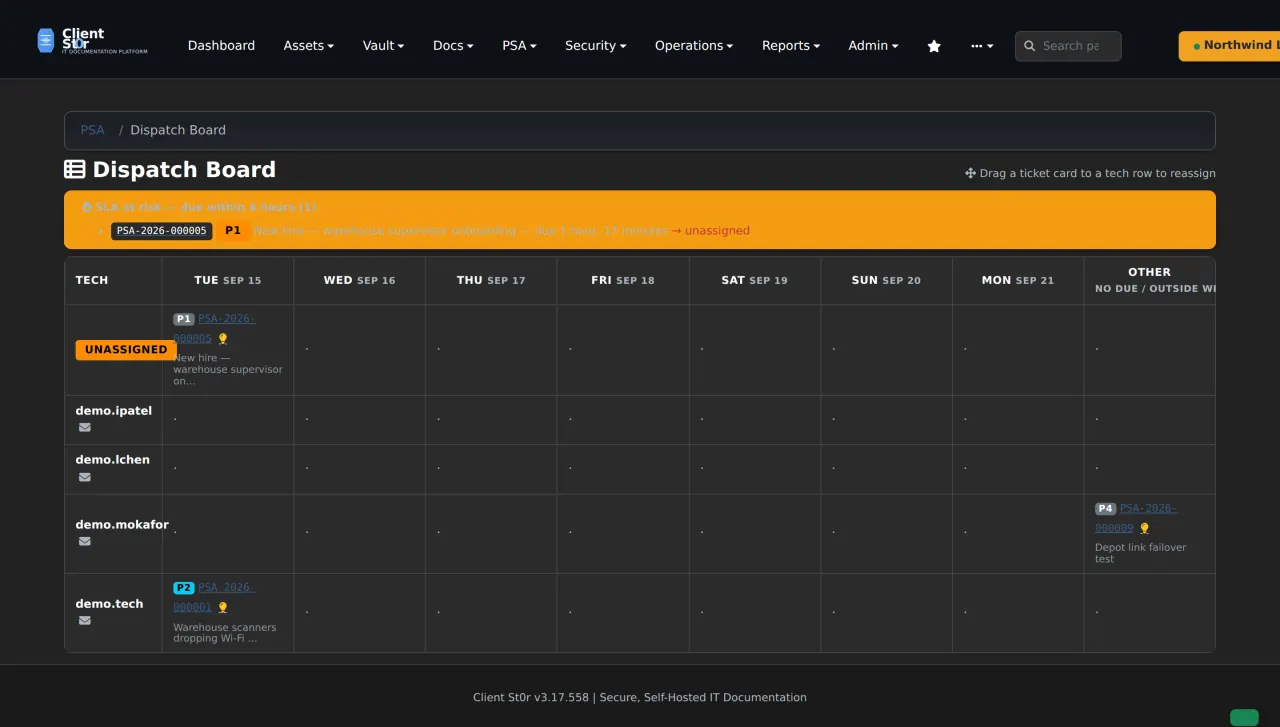Click the MON SEP 21 column header
1280x727 pixels.
click(1018, 280)
